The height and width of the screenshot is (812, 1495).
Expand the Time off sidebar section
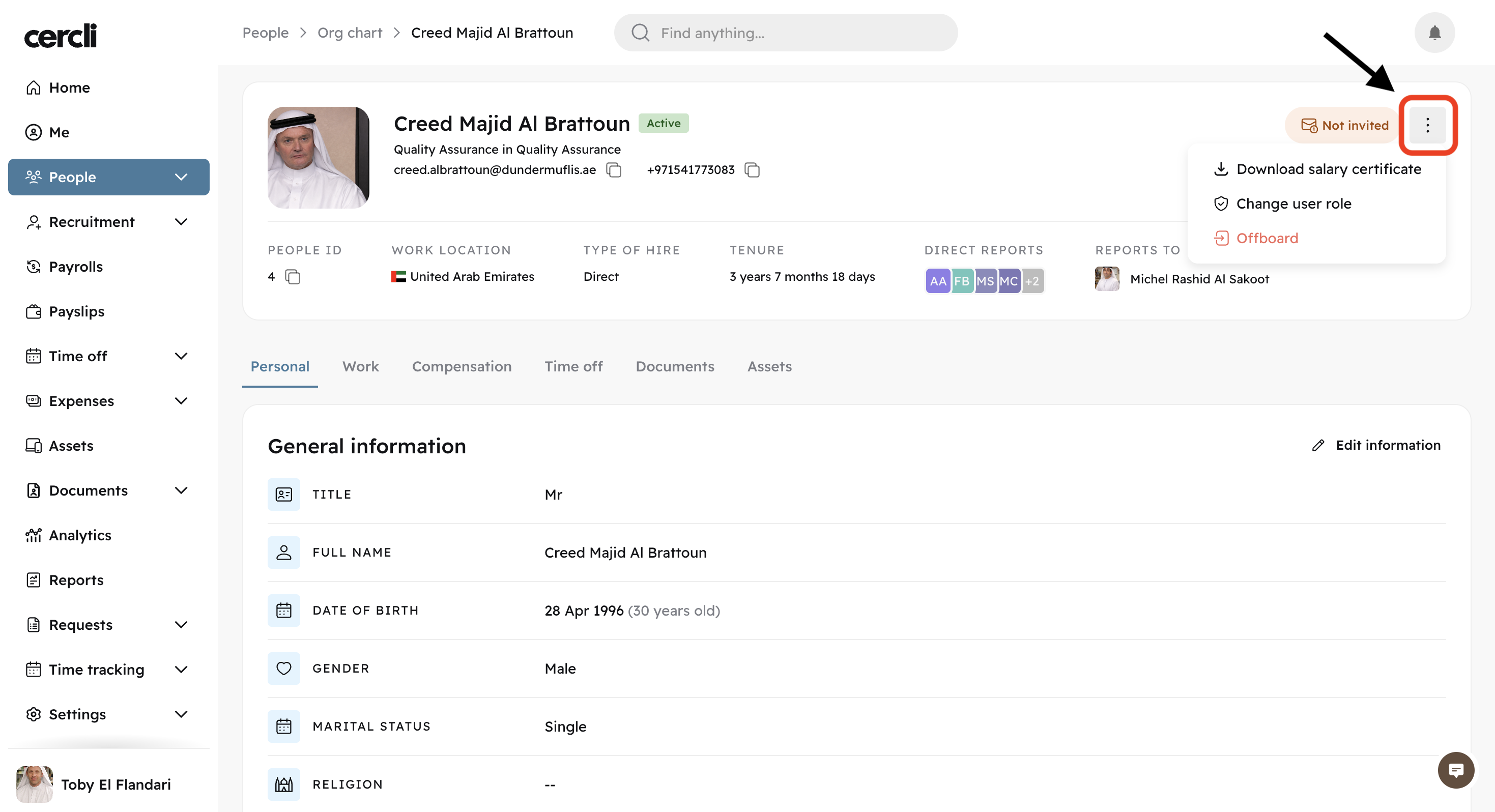pos(181,356)
